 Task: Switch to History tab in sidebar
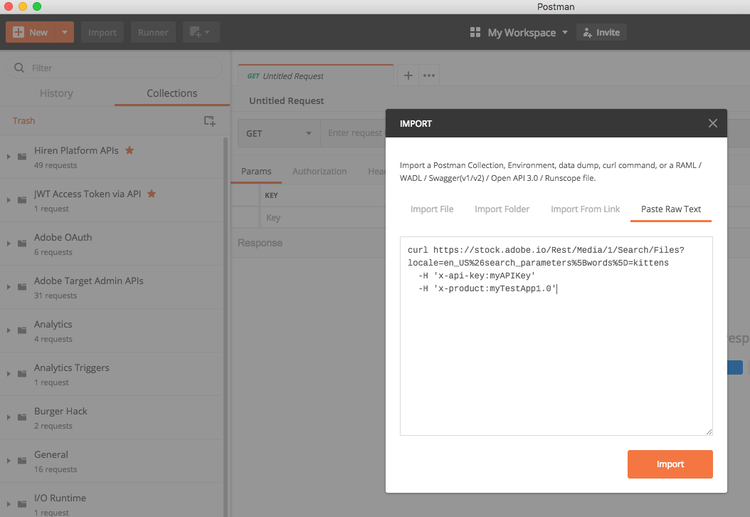[x=56, y=93]
